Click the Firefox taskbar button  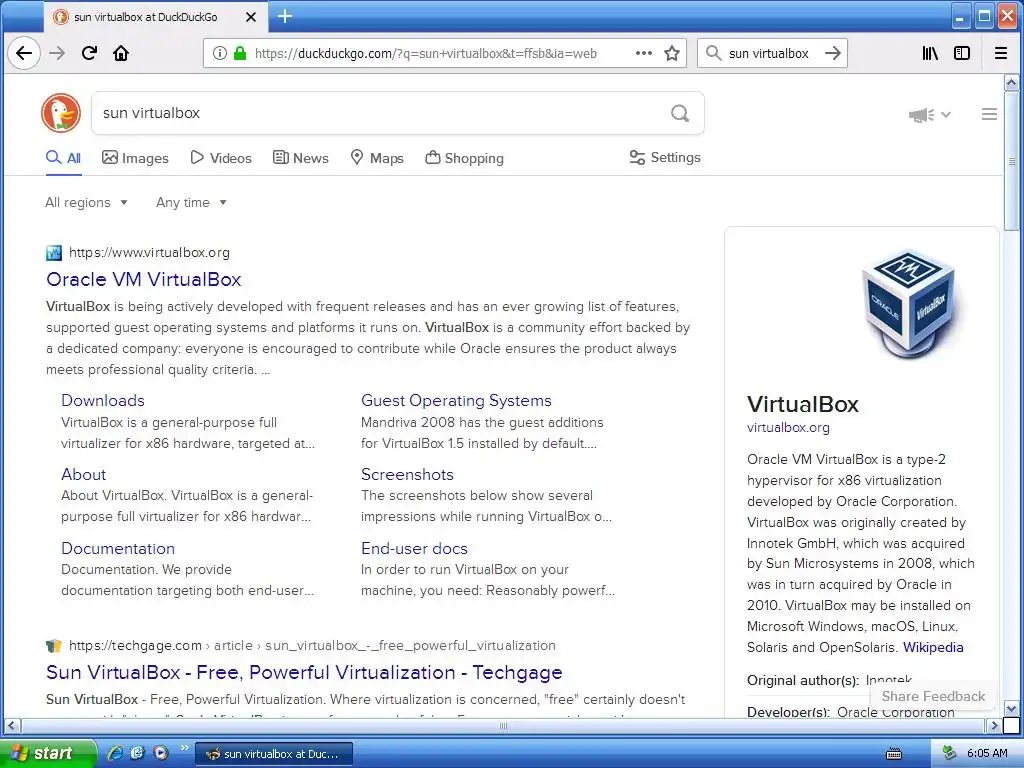click(x=274, y=754)
